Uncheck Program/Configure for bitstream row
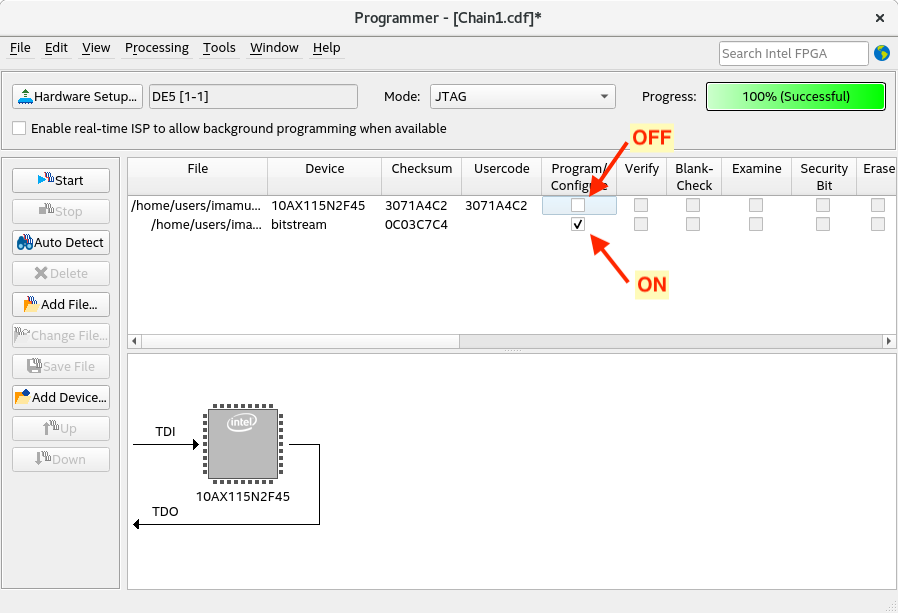The image size is (898, 613). coord(578,224)
